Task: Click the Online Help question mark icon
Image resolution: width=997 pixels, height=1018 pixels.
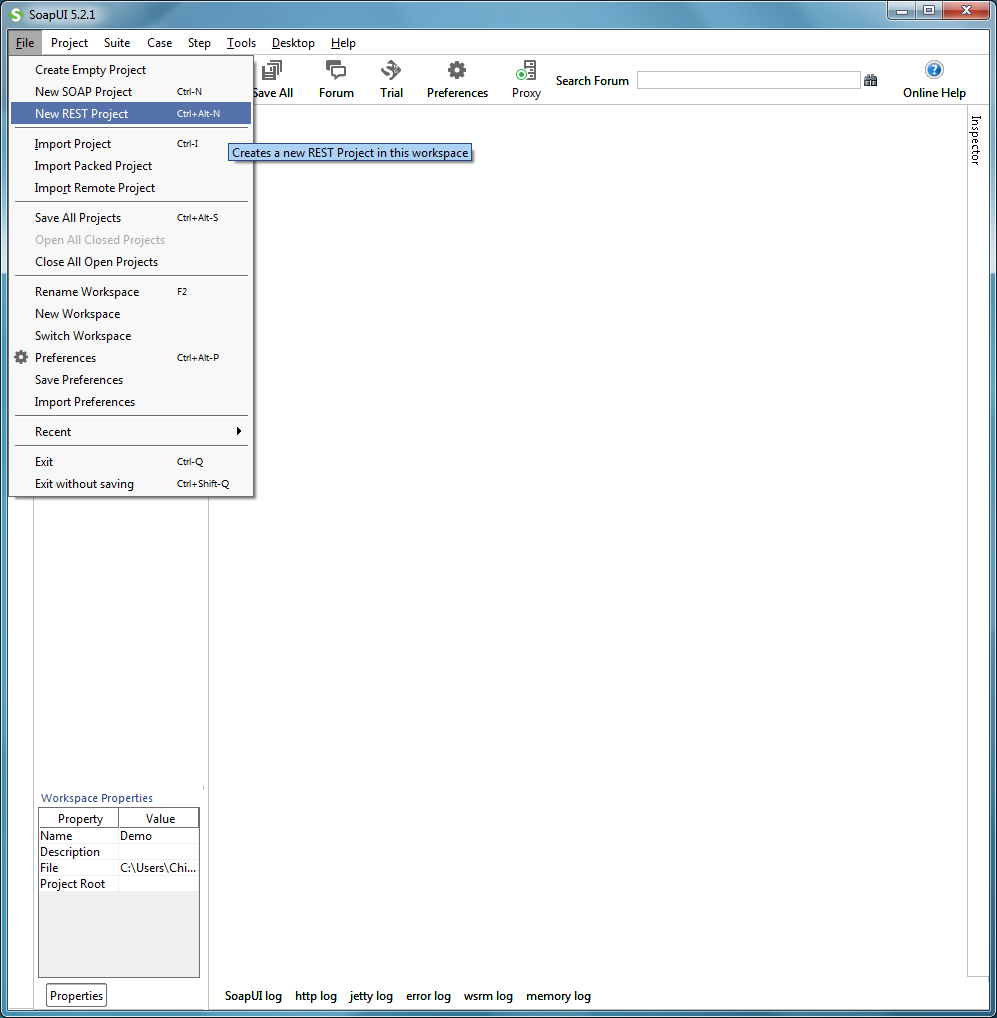Action: [934, 69]
